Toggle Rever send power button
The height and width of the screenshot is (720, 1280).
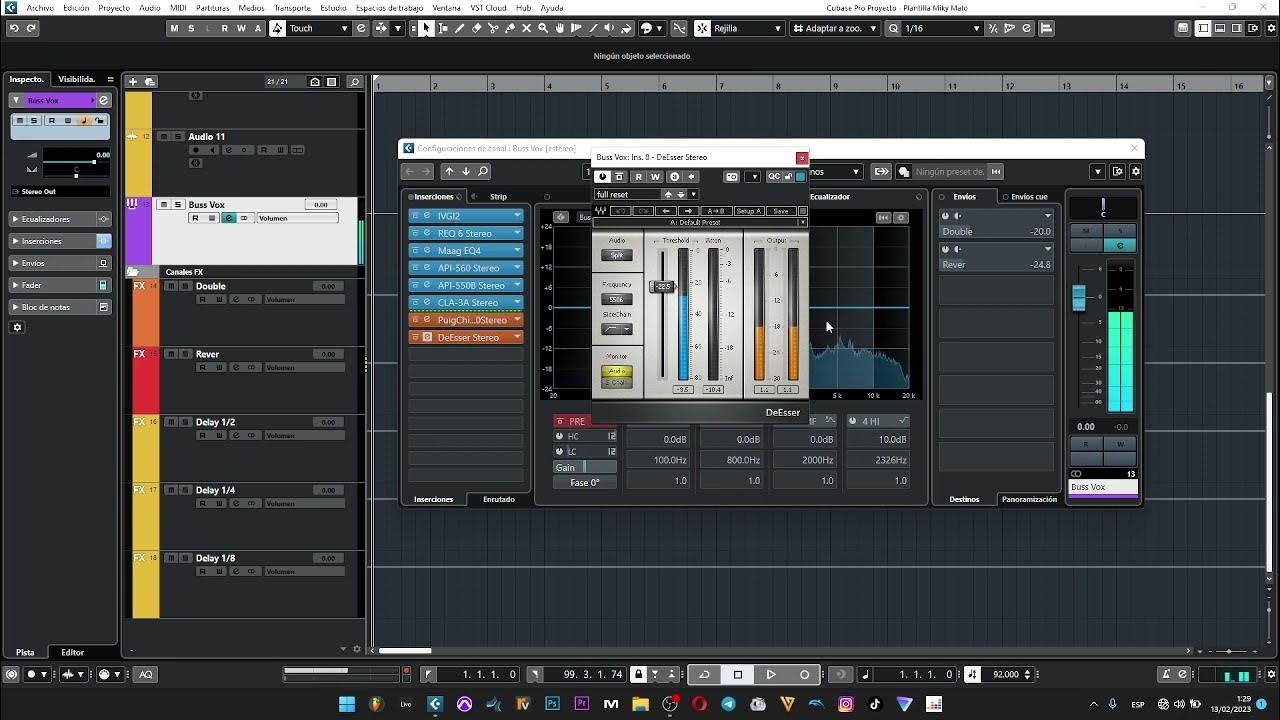[945, 249]
